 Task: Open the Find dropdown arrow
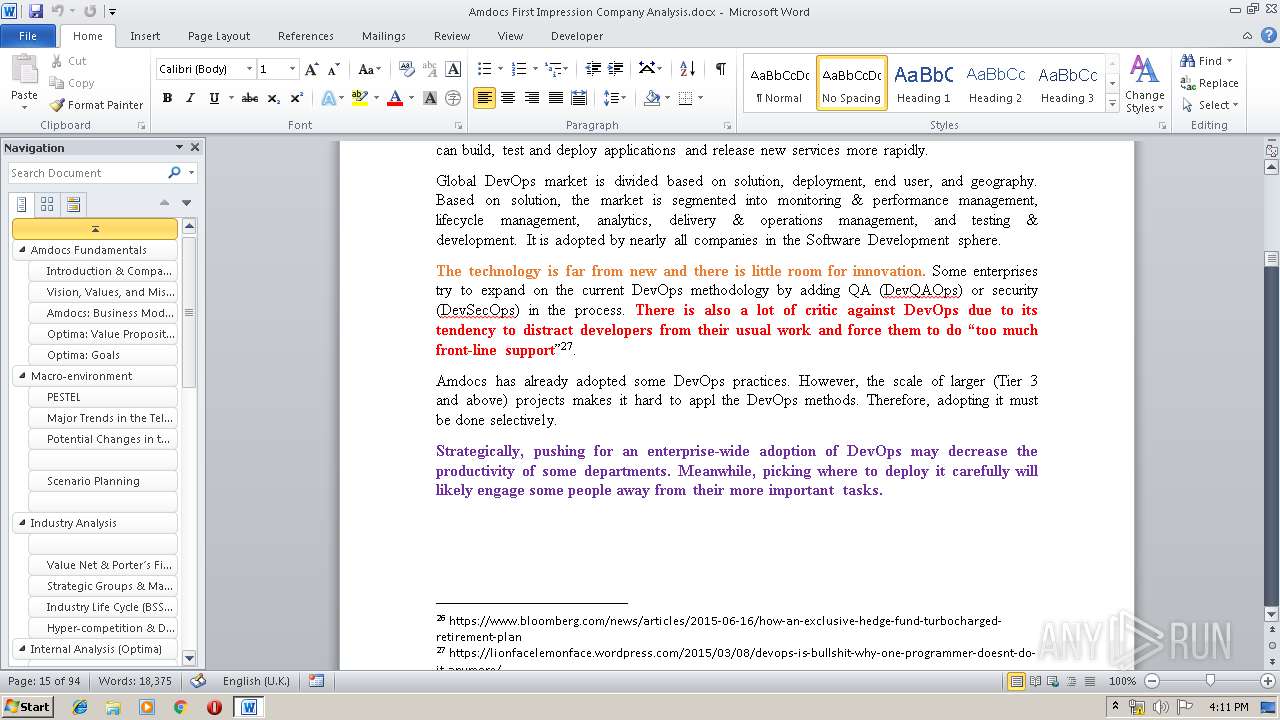point(1230,61)
